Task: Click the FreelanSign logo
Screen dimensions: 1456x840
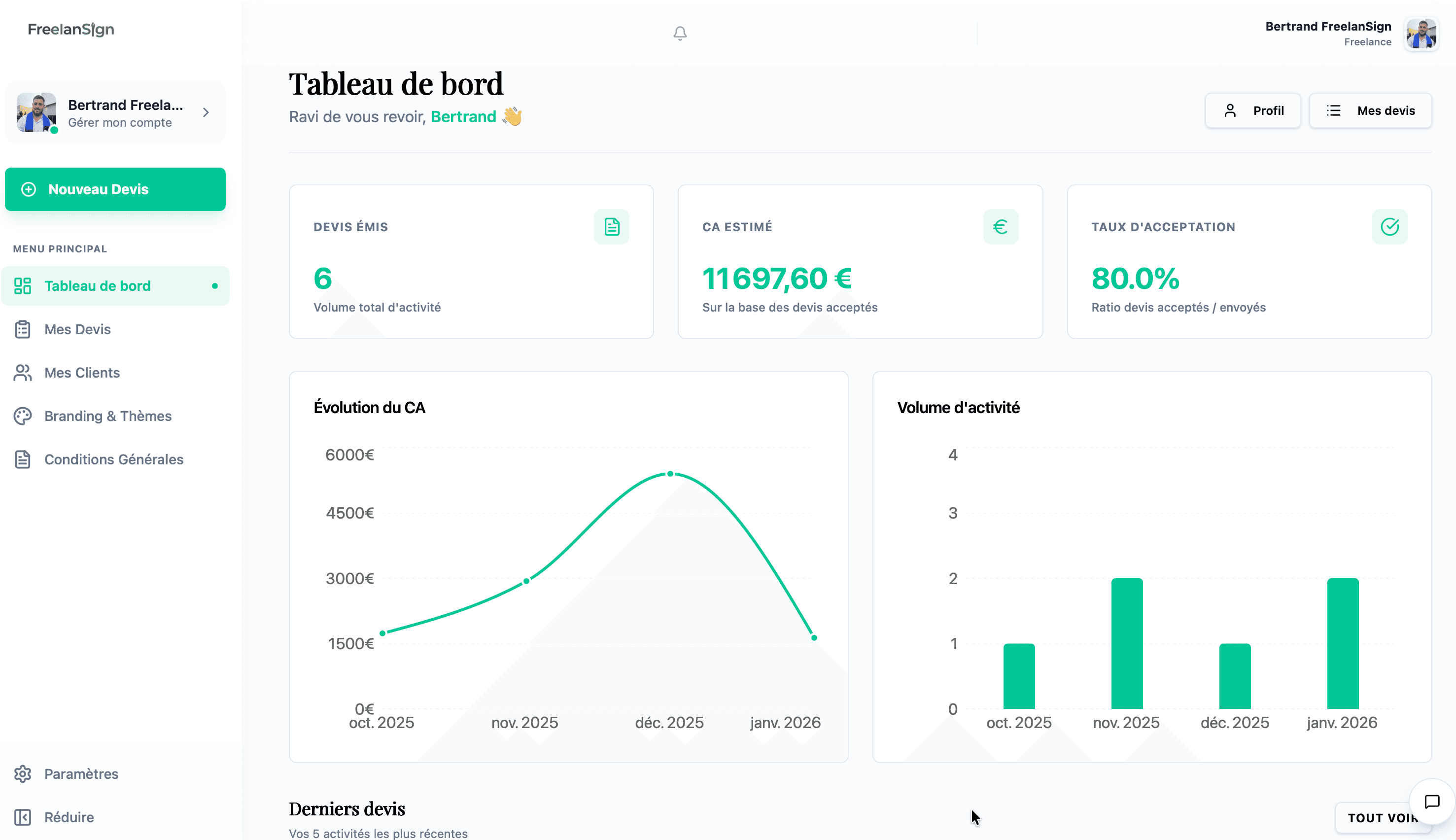Action: [70, 30]
